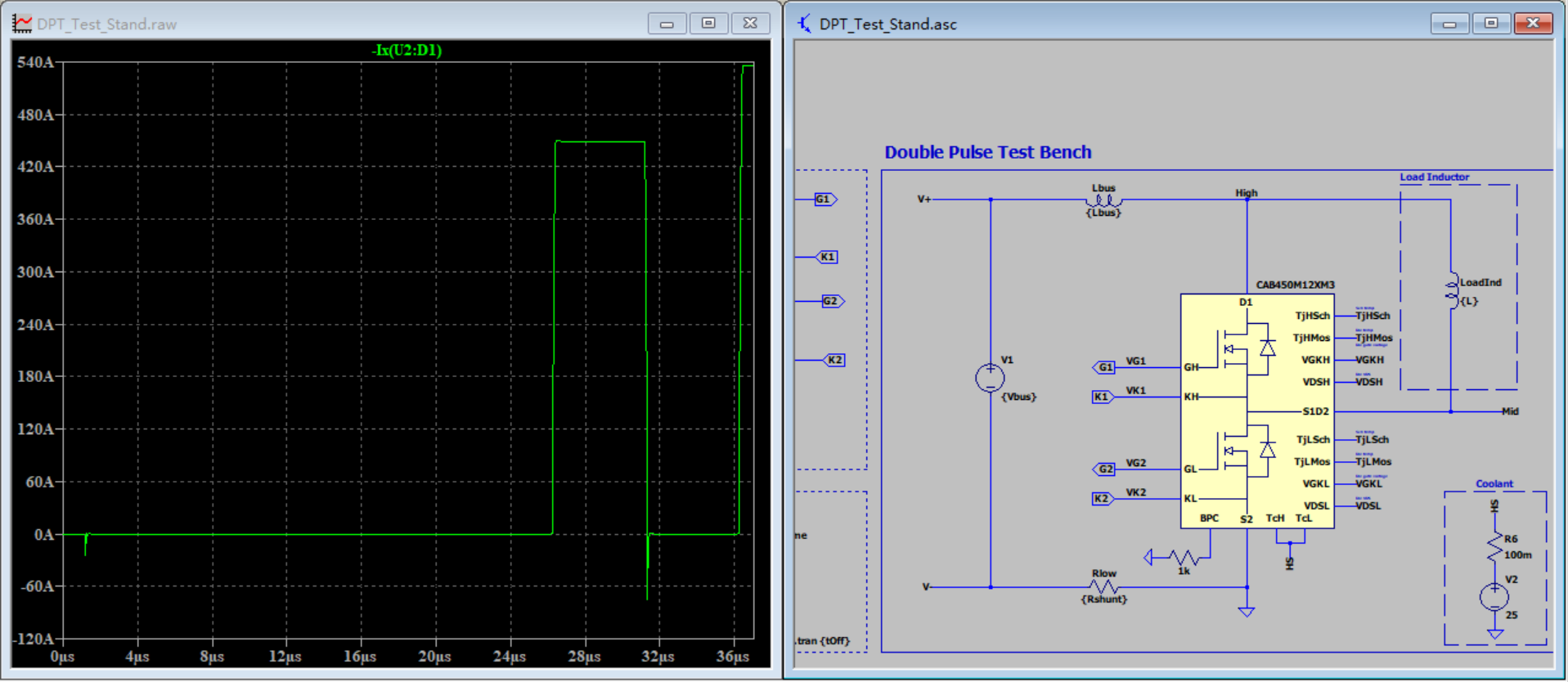Viewport: 1568px width, 682px height.
Task: Click the S1D2 pin label on module
Action: pyautogui.click(x=1315, y=411)
